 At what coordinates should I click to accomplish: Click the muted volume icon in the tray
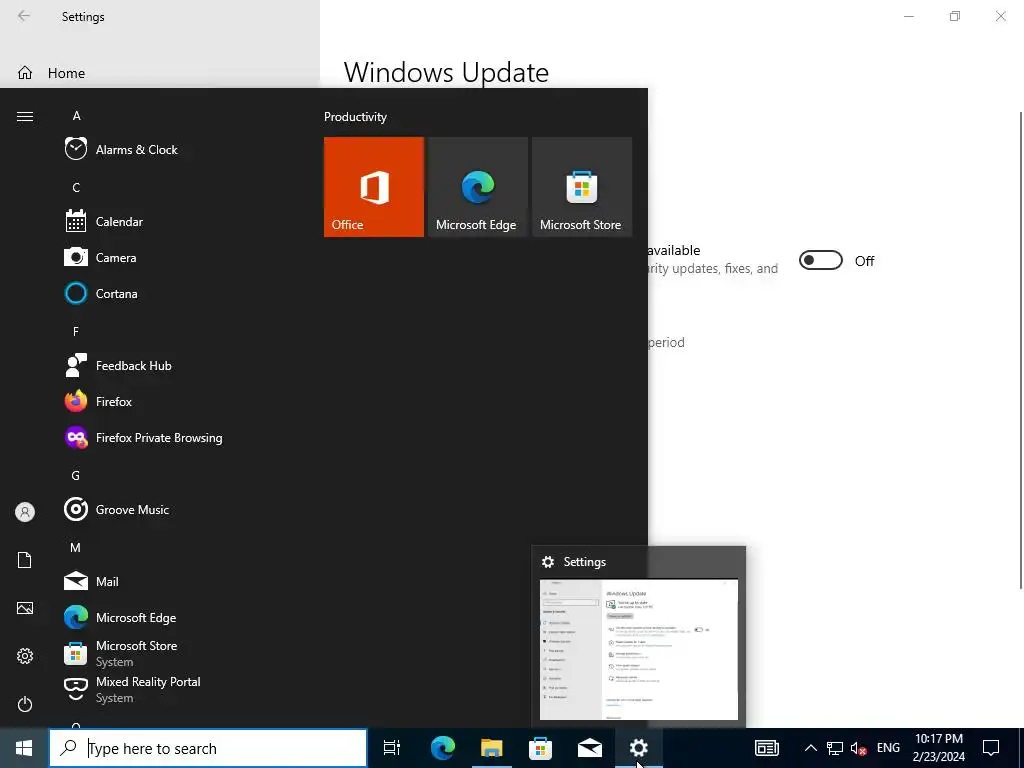pos(859,748)
